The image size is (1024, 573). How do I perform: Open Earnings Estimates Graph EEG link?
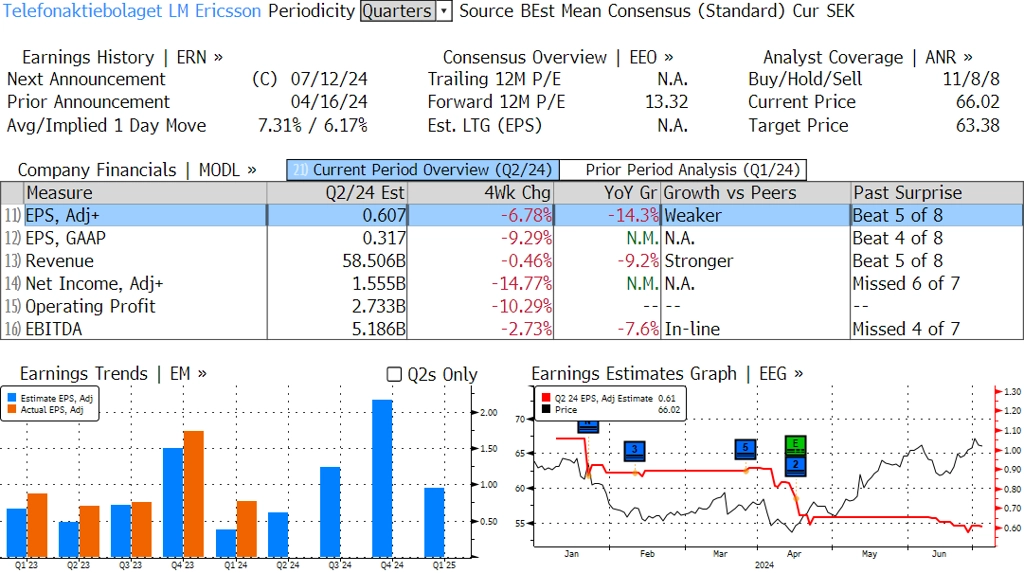(x=667, y=374)
